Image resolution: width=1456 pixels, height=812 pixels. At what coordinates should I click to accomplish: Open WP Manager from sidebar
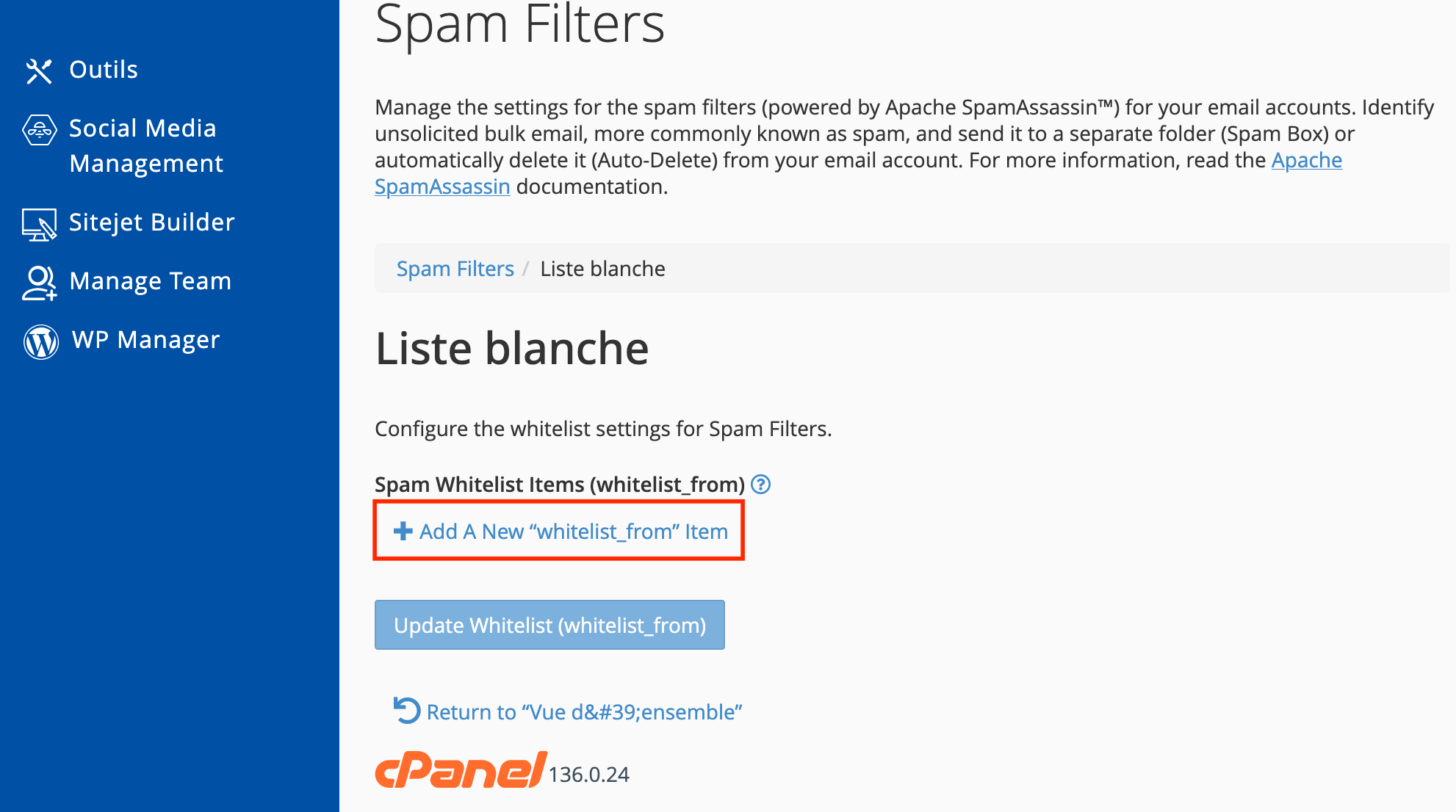[145, 340]
